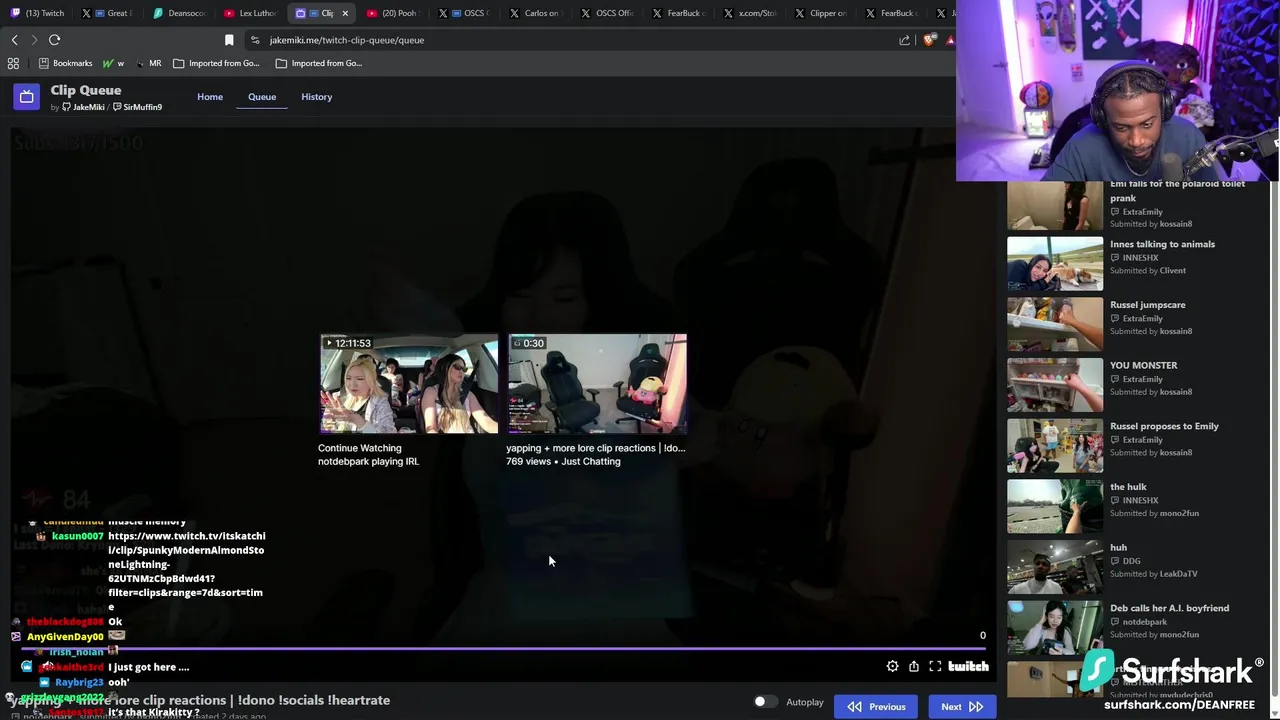Click the browser share page icon
1280x720 pixels.
coord(905,40)
